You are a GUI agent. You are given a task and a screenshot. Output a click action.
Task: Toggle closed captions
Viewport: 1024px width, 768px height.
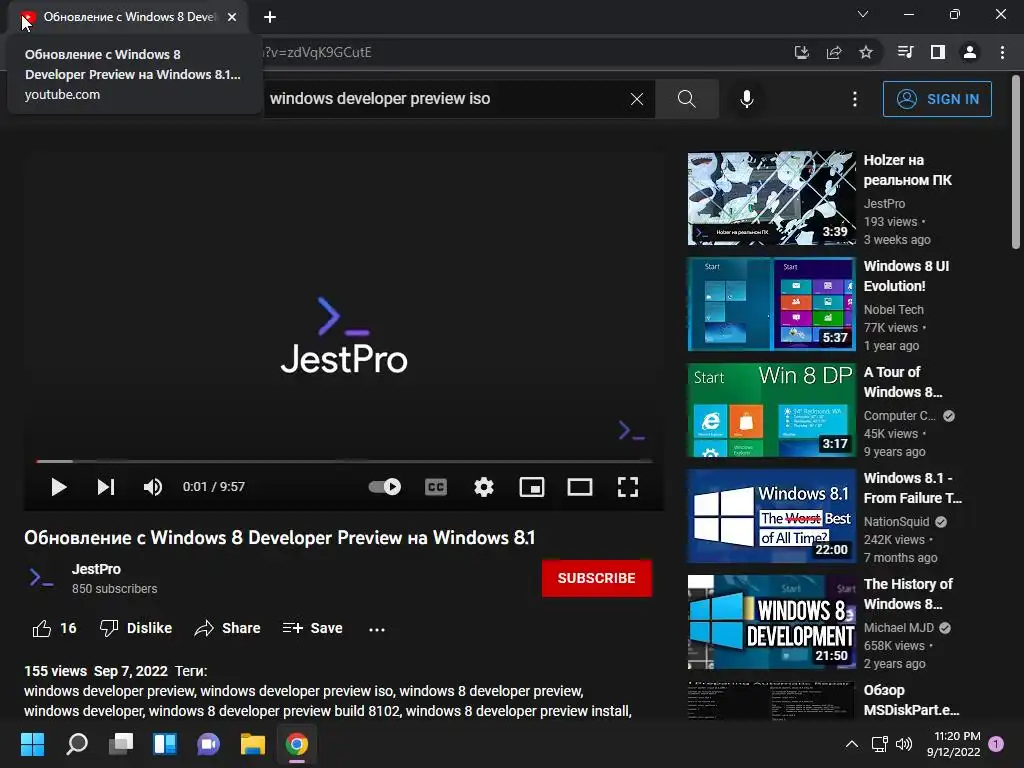(436, 487)
